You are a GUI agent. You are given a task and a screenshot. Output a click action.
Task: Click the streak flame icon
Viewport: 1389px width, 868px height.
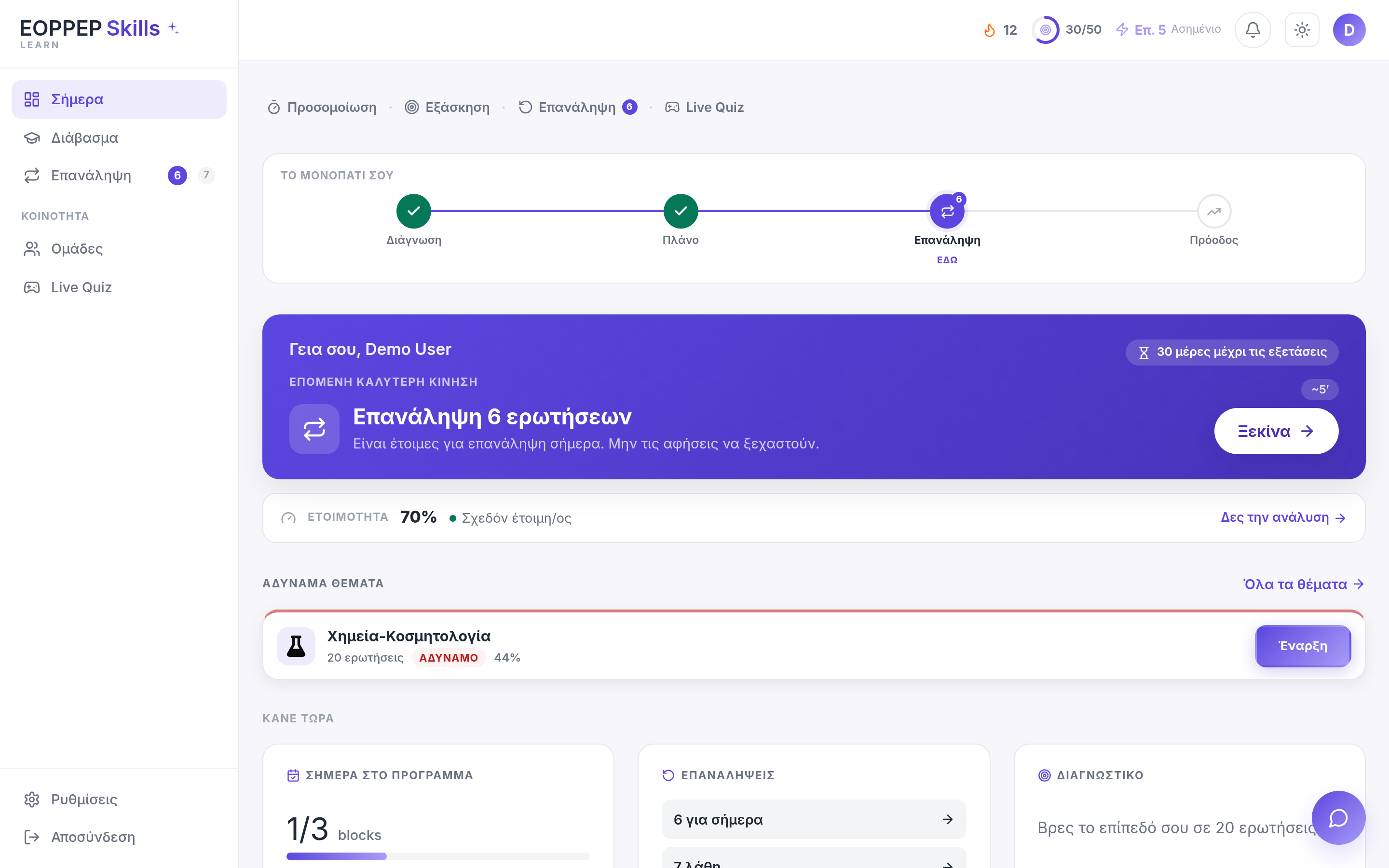pos(990,30)
